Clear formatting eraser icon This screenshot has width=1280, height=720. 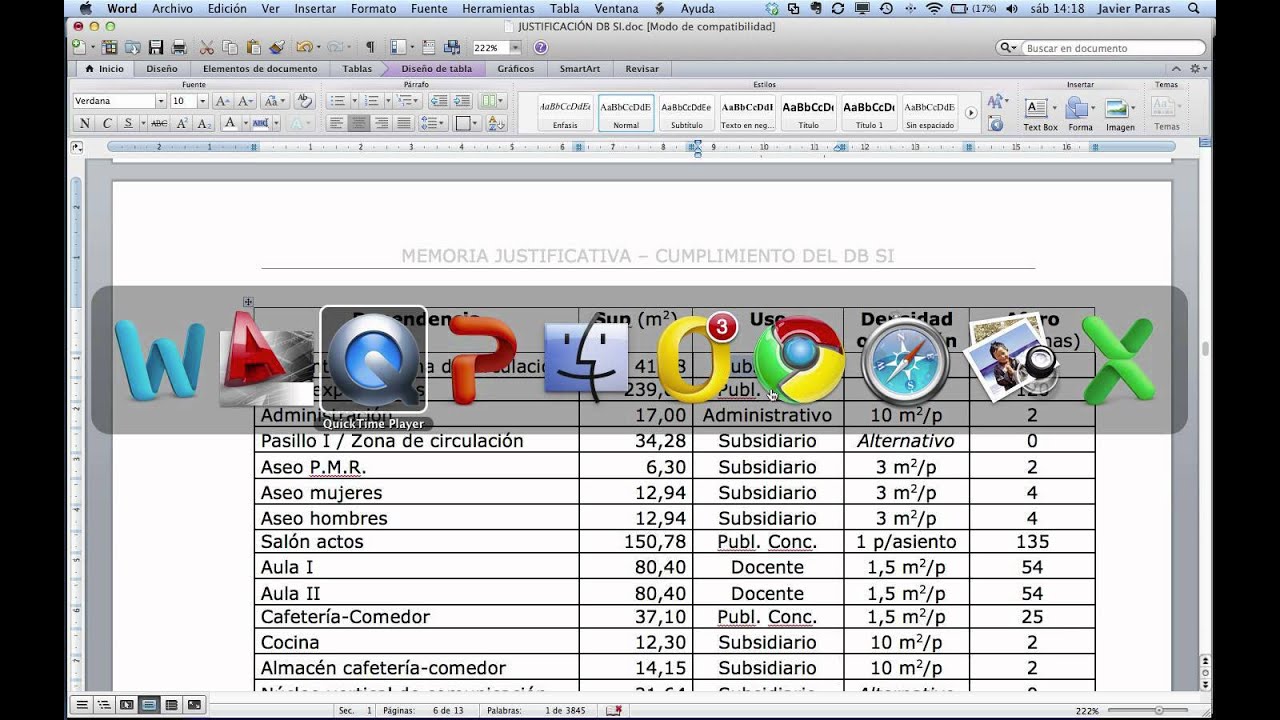click(x=305, y=101)
